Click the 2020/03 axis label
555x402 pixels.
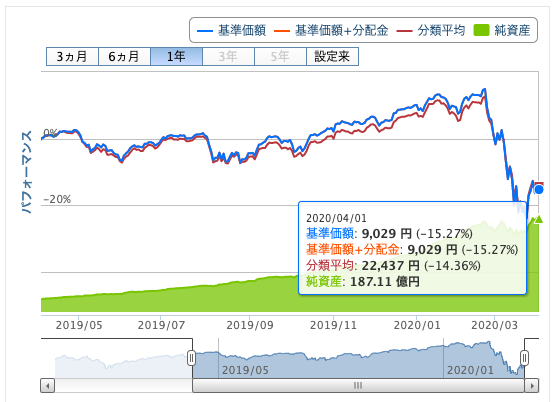494,325
